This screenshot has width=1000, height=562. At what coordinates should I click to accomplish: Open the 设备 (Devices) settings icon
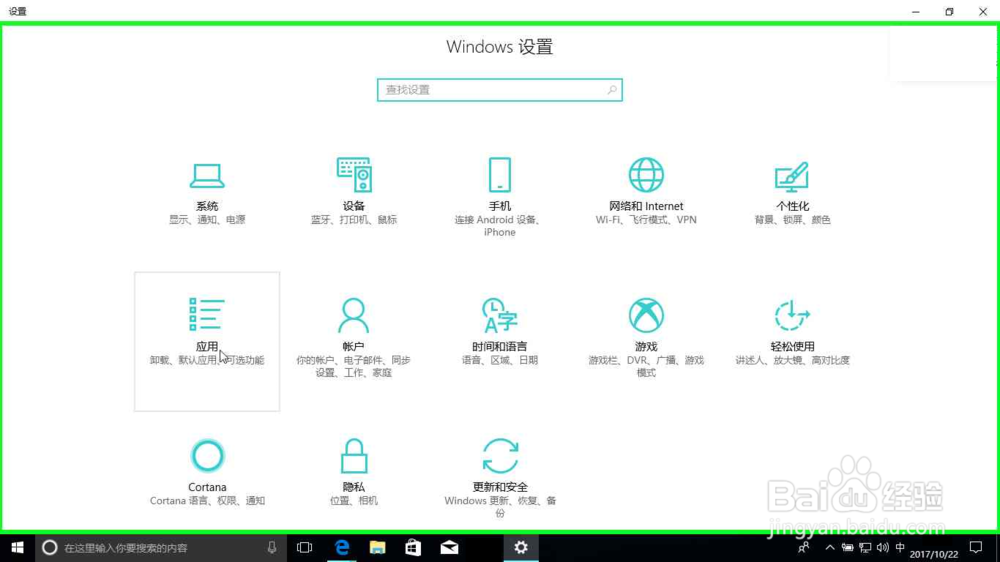pyautogui.click(x=354, y=175)
